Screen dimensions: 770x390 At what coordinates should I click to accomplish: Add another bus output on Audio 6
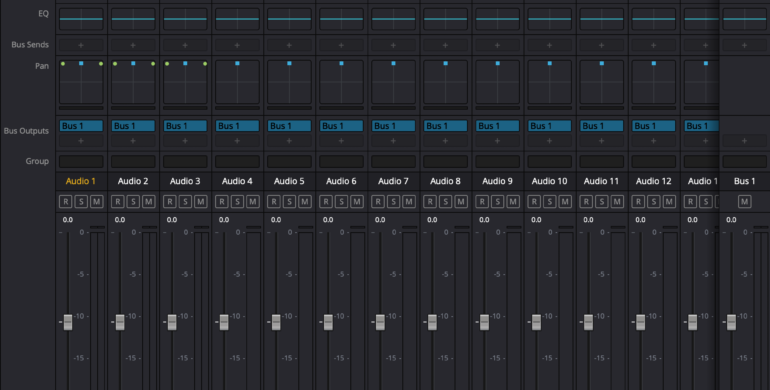tap(341, 141)
